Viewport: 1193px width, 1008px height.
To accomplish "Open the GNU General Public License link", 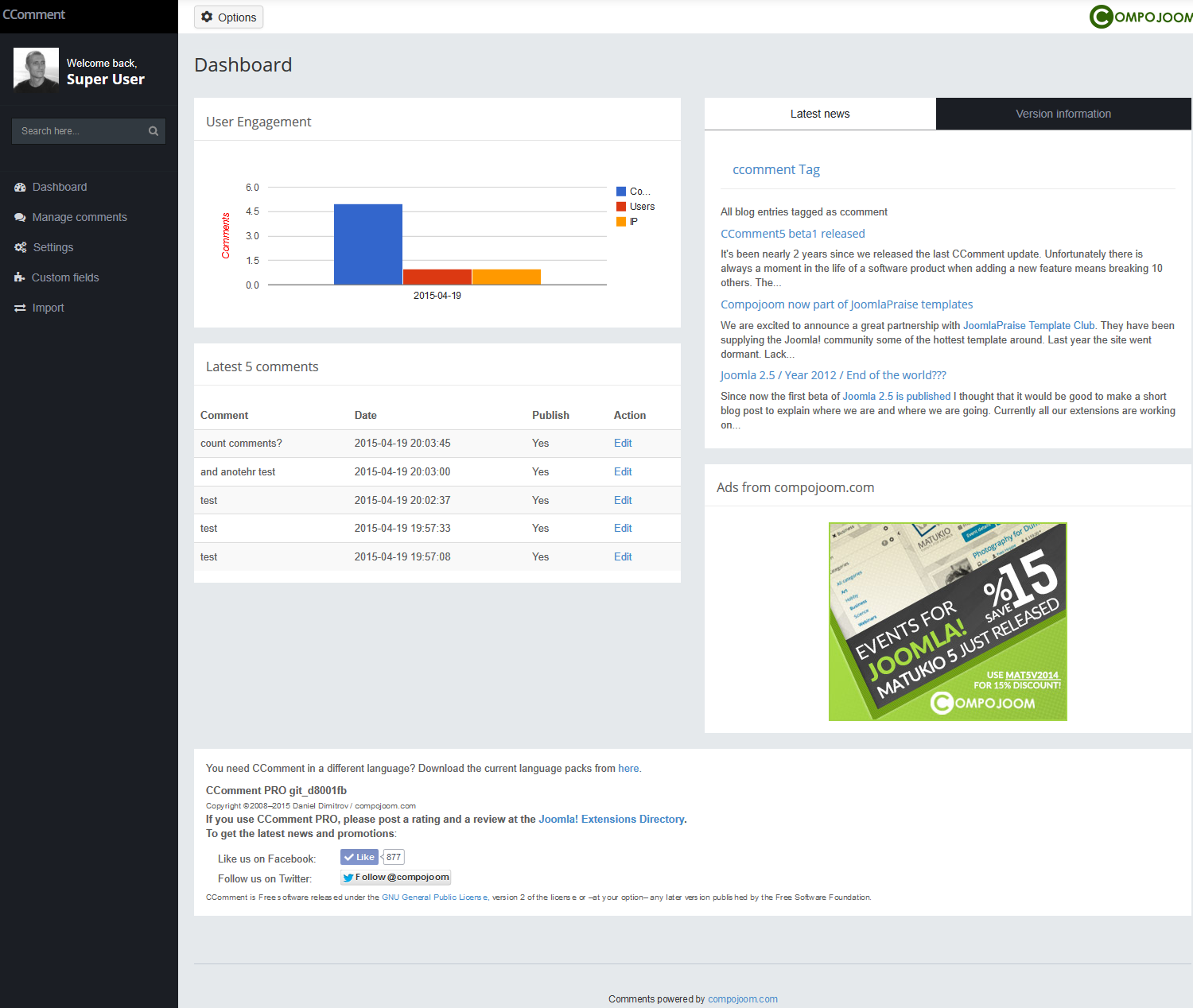I will pyautogui.click(x=435, y=898).
